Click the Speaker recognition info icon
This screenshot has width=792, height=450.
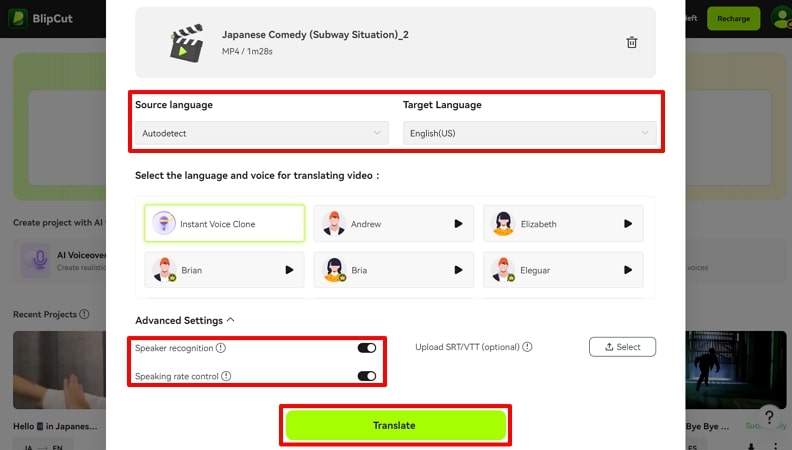click(221, 348)
